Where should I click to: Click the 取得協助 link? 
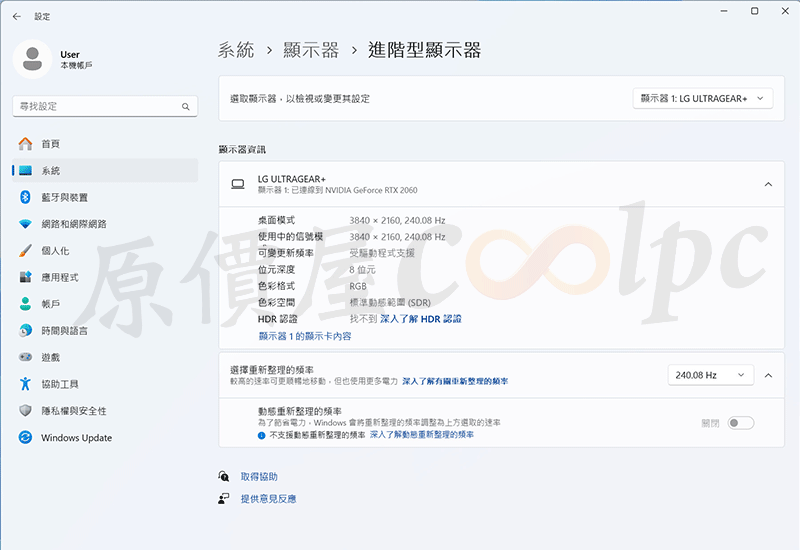click(x=259, y=477)
